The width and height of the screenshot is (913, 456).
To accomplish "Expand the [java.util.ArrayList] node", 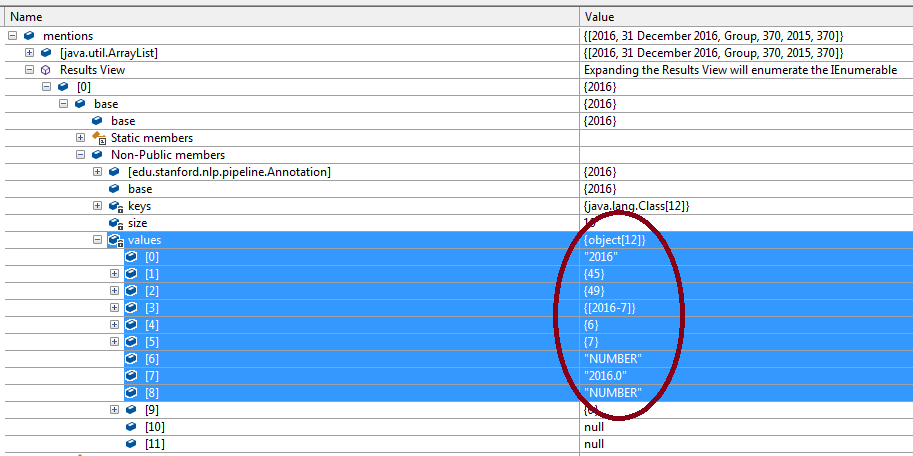I will coord(29,53).
